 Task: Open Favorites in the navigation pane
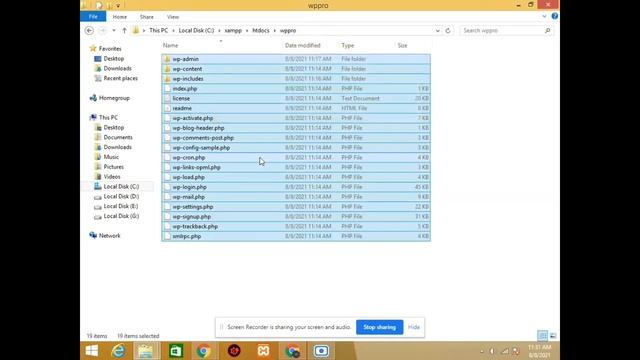[x=110, y=49]
